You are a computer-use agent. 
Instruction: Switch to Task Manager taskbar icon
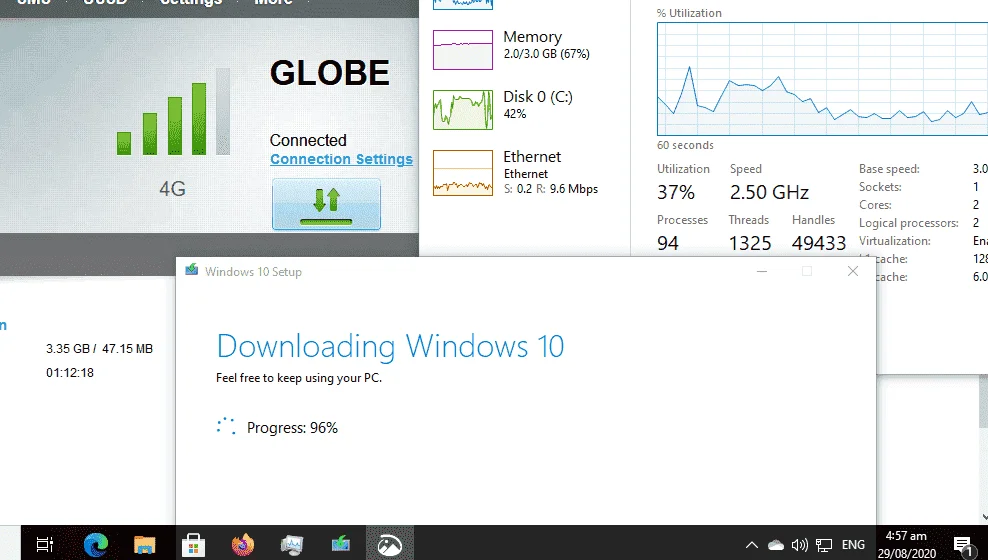click(292, 544)
